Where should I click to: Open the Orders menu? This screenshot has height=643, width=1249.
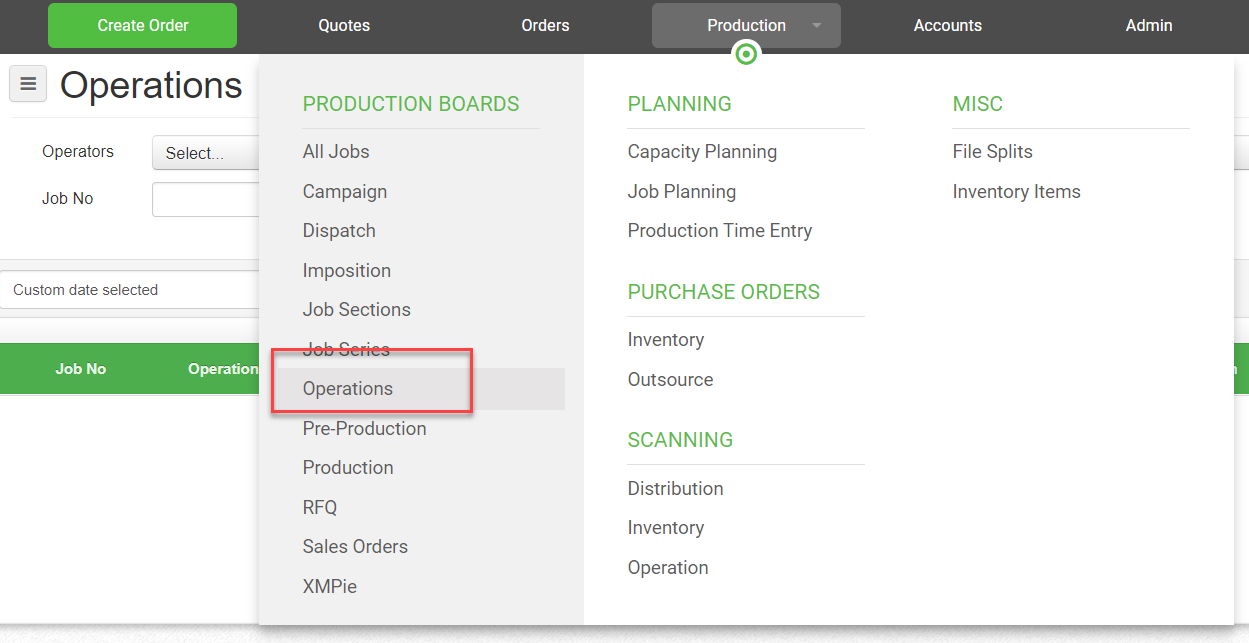click(x=545, y=26)
